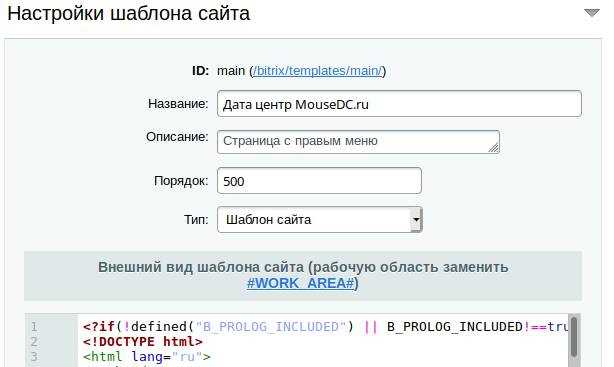Image resolution: width=614 pixels, height=367 pixels.
Task: Click the ID: label
Action: [x=200, y=71]
